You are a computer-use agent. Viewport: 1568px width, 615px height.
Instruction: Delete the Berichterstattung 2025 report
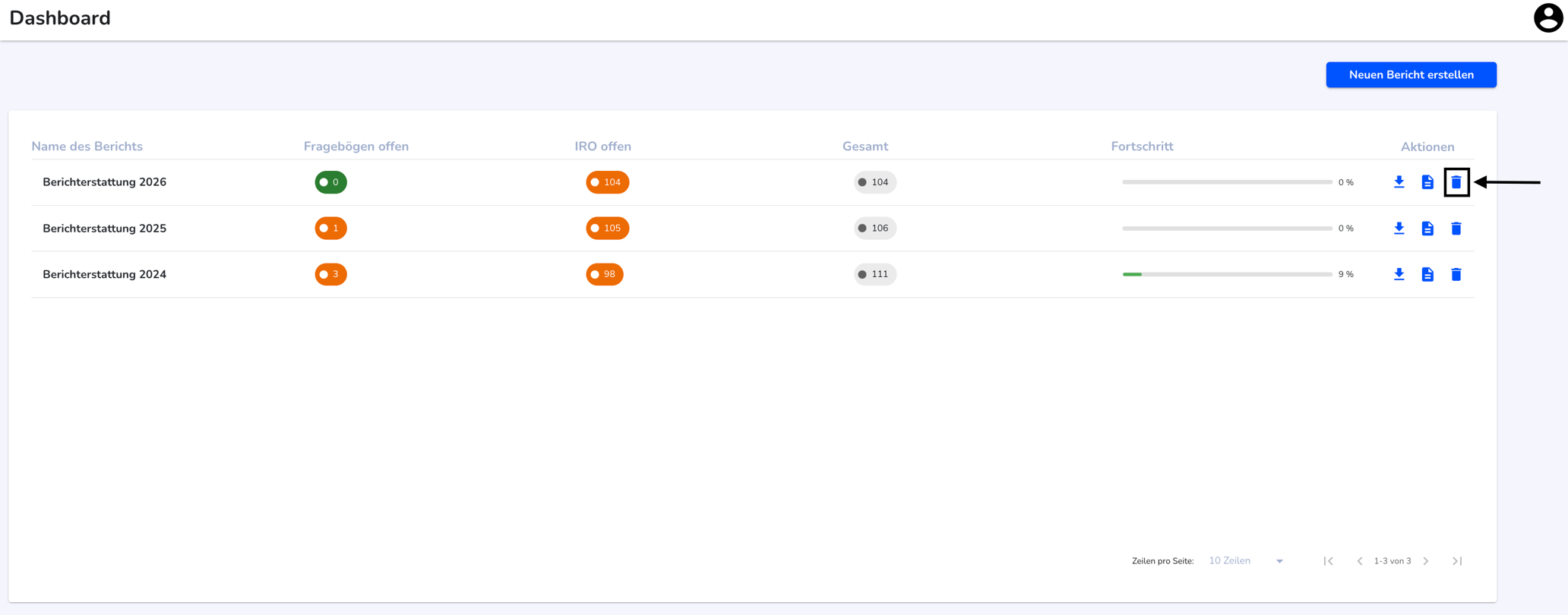tap(1456, 229)
